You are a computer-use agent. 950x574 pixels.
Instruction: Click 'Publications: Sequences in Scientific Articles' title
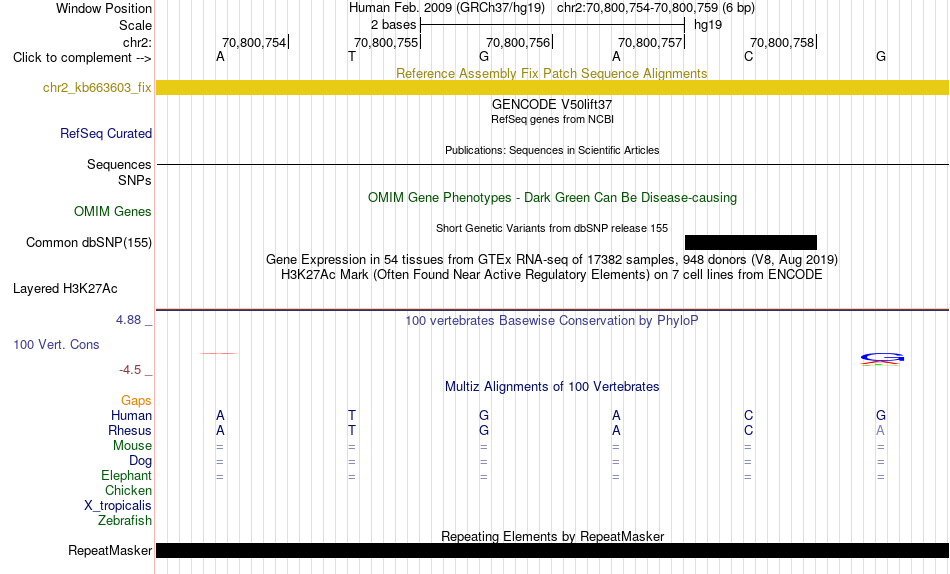click(x=552, y=150)
